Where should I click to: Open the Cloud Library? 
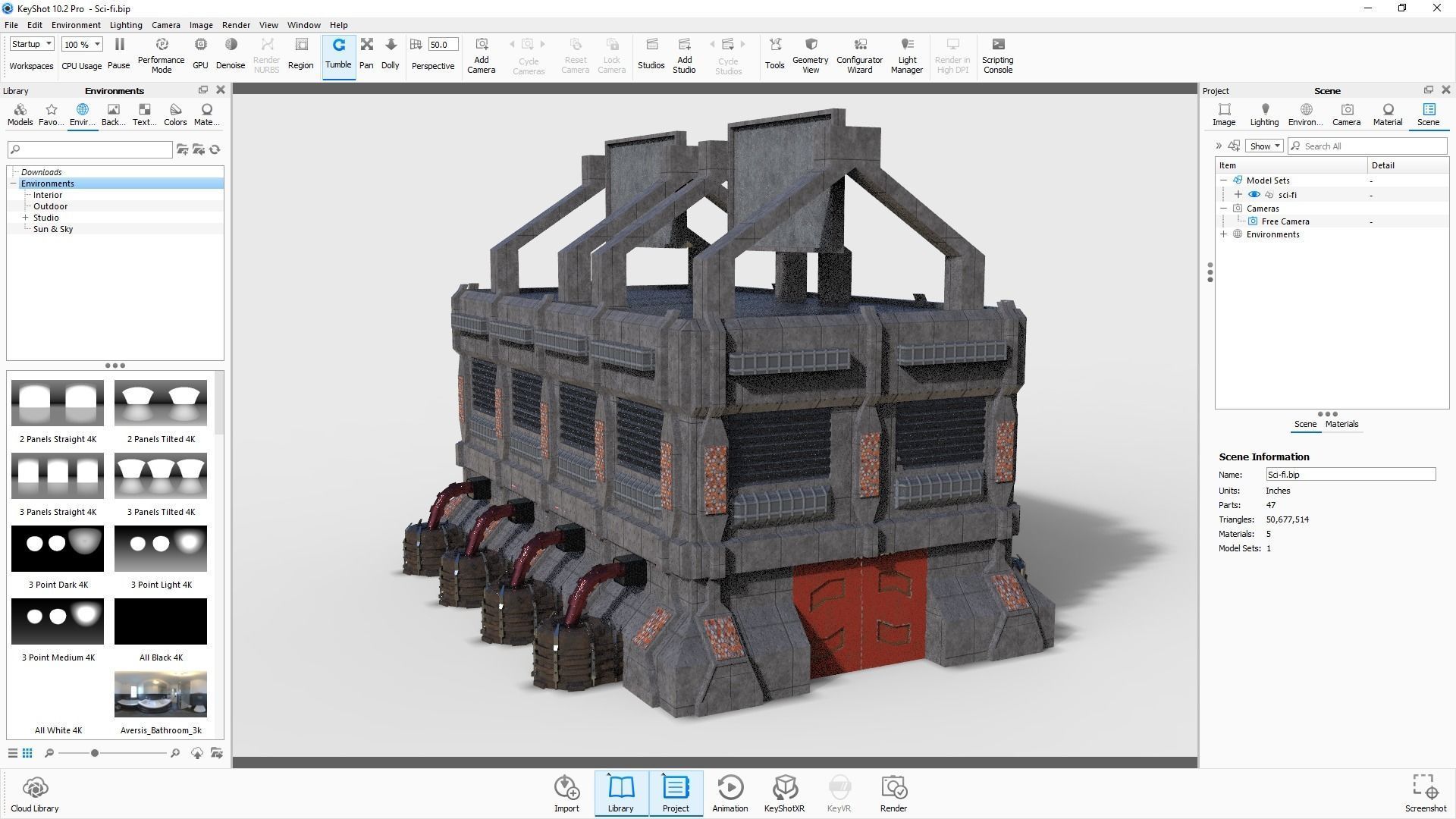pyautogui.click(x=35, y=792)
